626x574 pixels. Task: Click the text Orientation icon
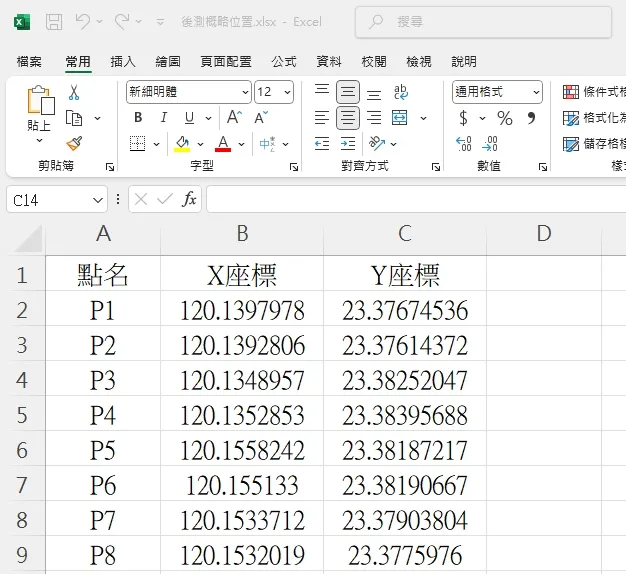377,144
